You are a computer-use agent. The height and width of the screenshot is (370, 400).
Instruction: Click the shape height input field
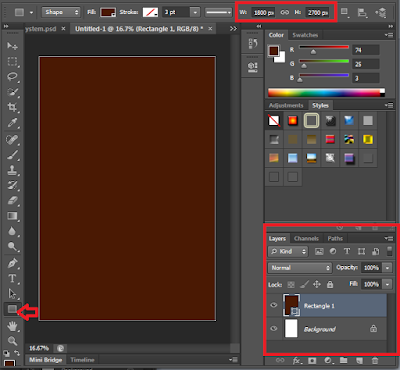(317, 13)
